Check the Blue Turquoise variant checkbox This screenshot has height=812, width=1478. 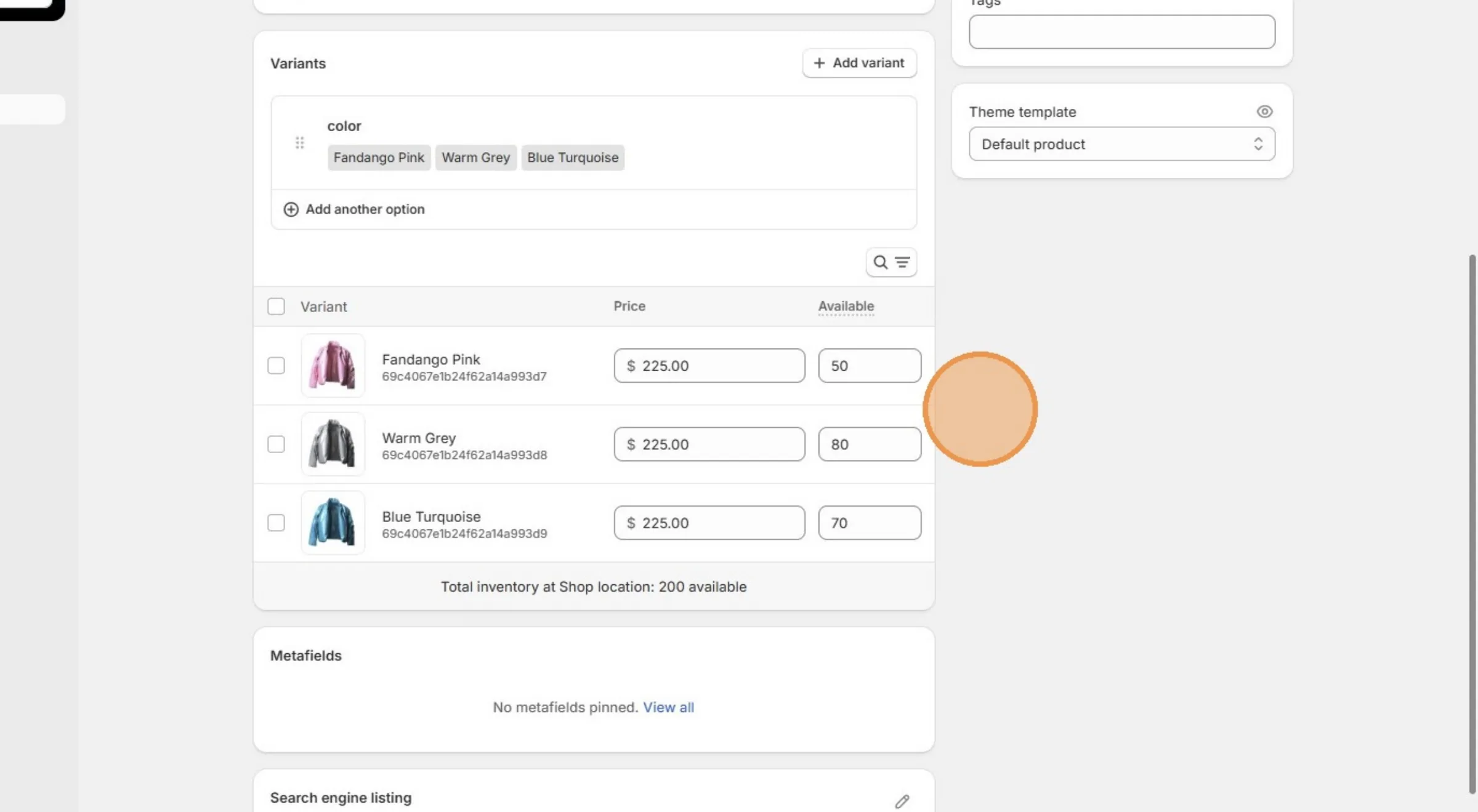click(276, 523)
